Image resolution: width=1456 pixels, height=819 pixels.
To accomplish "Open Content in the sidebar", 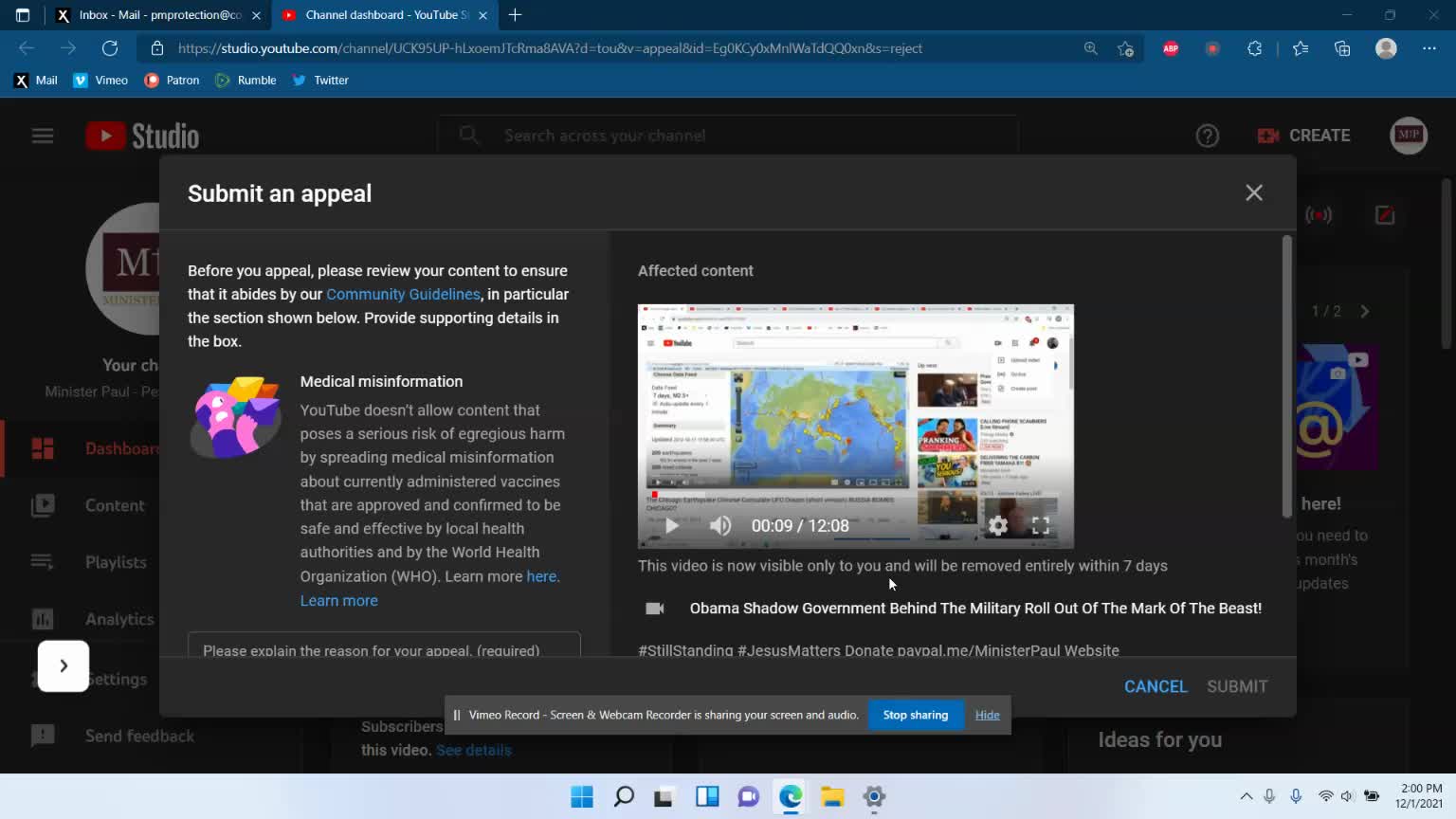I will click(x=87, y=505).
